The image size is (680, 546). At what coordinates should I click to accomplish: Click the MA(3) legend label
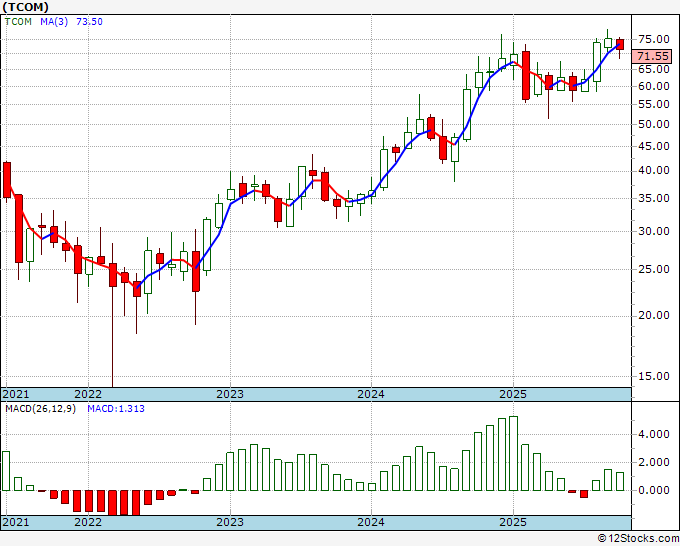54,22
